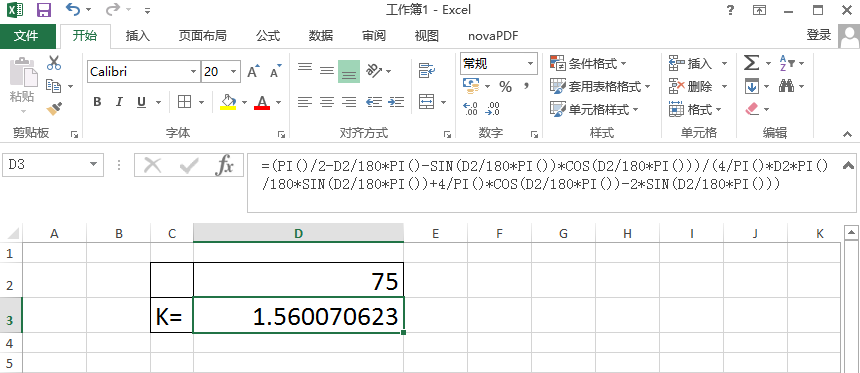Select cell D2 containing 75
The height and width of the screenshot is (373, 860).
click(298, 281)
